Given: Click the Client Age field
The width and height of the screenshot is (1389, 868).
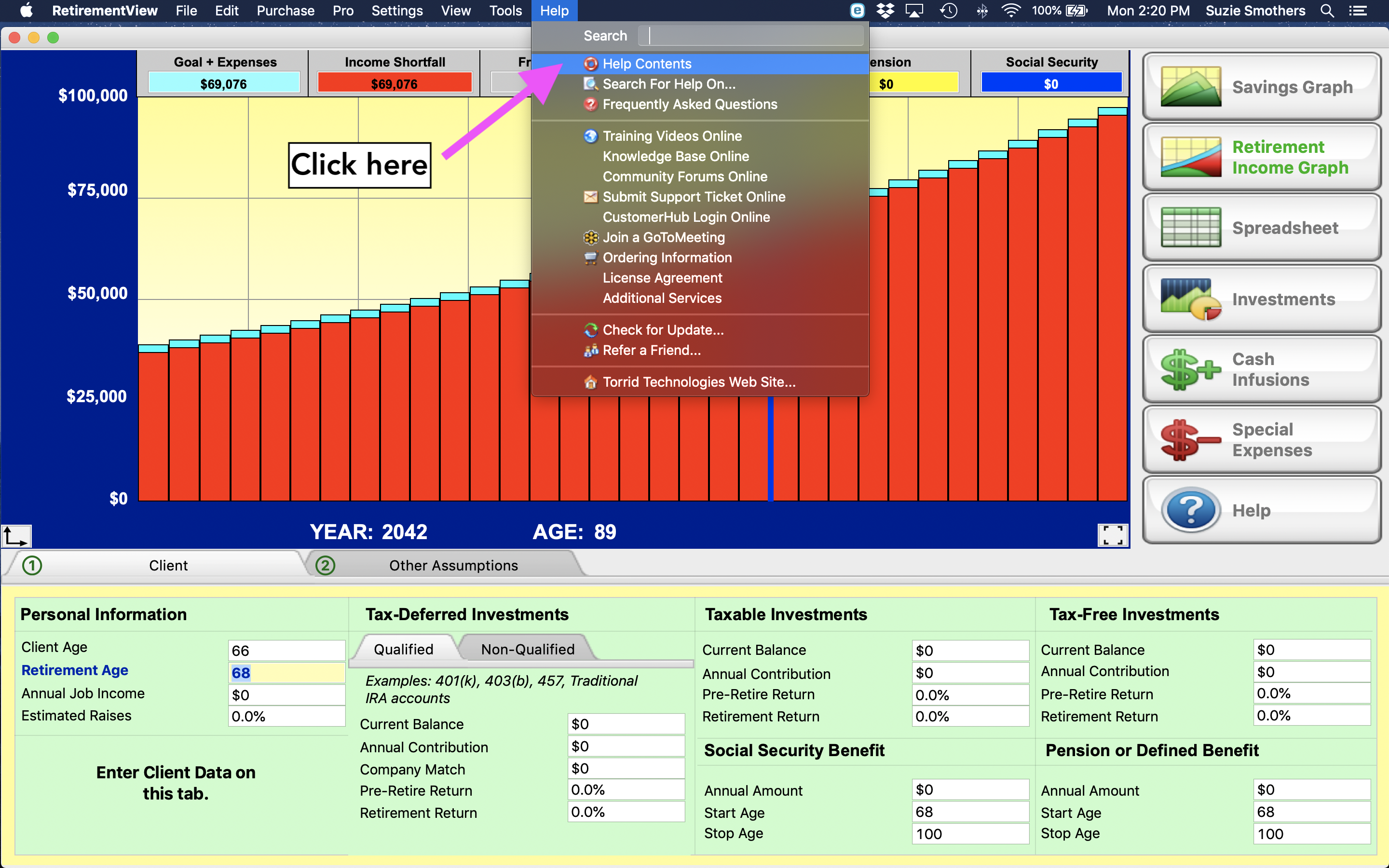Looking at the screenshot, I should [x=286, y=651].
